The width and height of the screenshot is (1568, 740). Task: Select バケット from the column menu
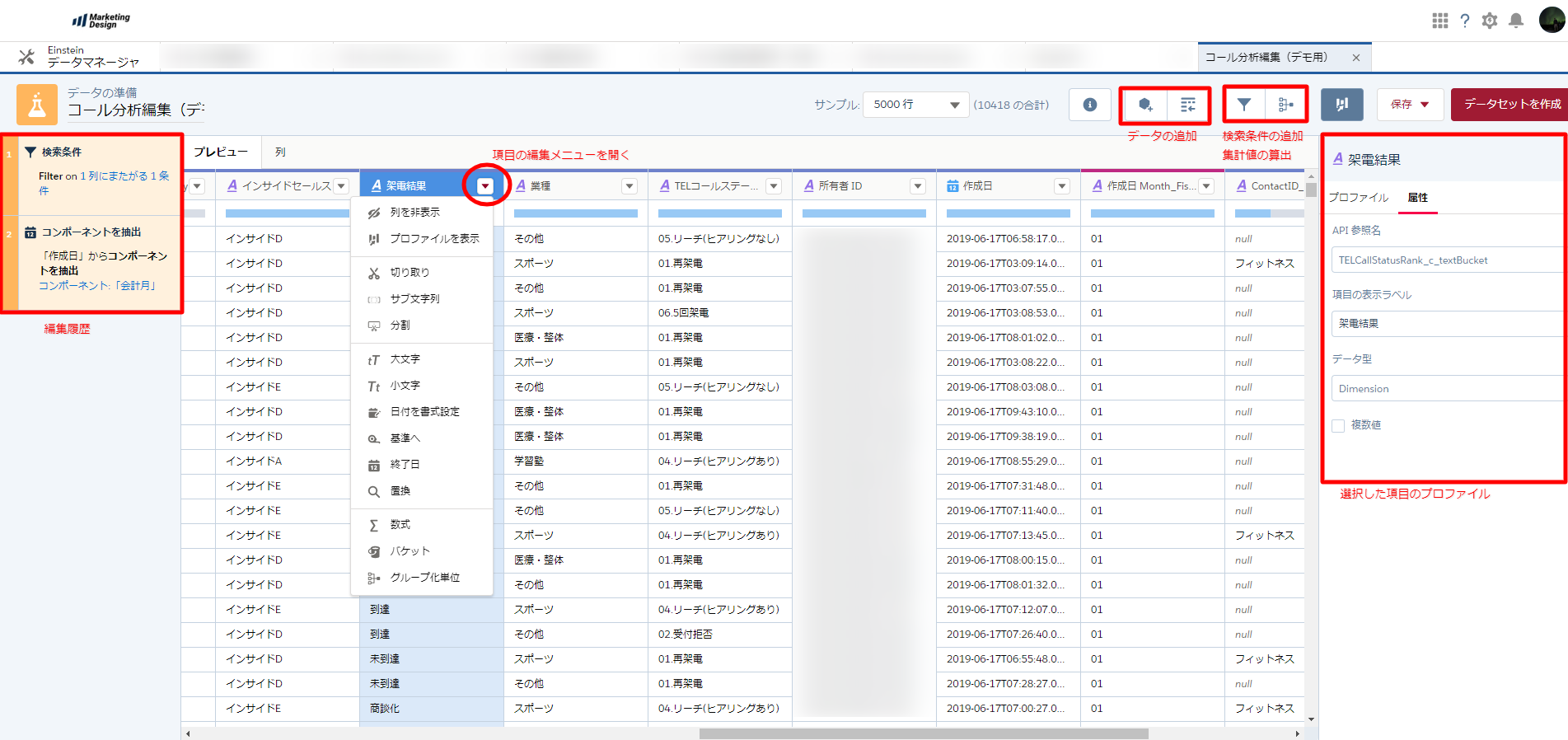(x=410, y=551)
